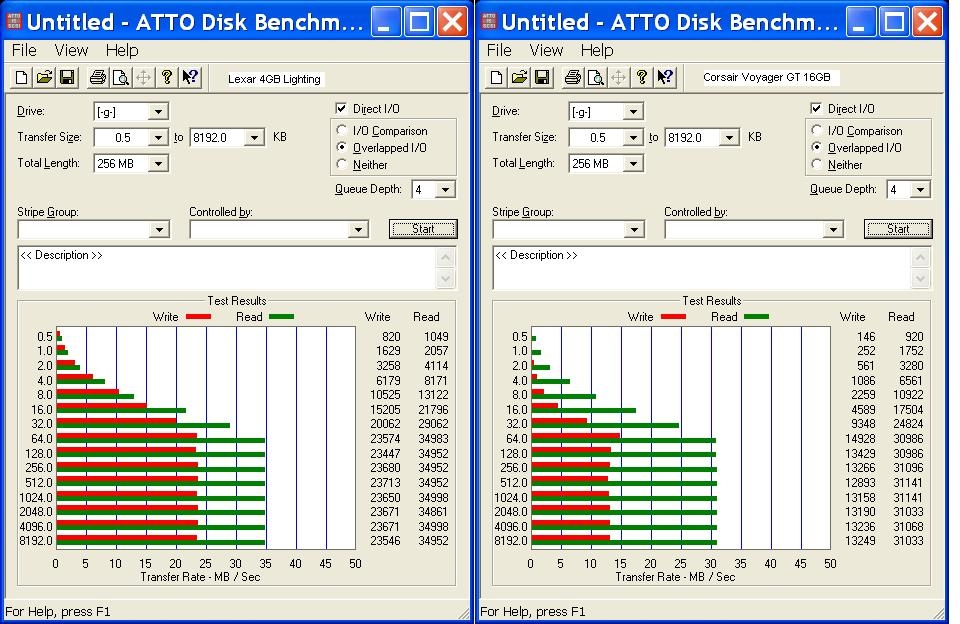Image resolution: width=960 pixels, height=624 pixels.
Task: Open File menu in Lexar window
Action: point(24,50)
